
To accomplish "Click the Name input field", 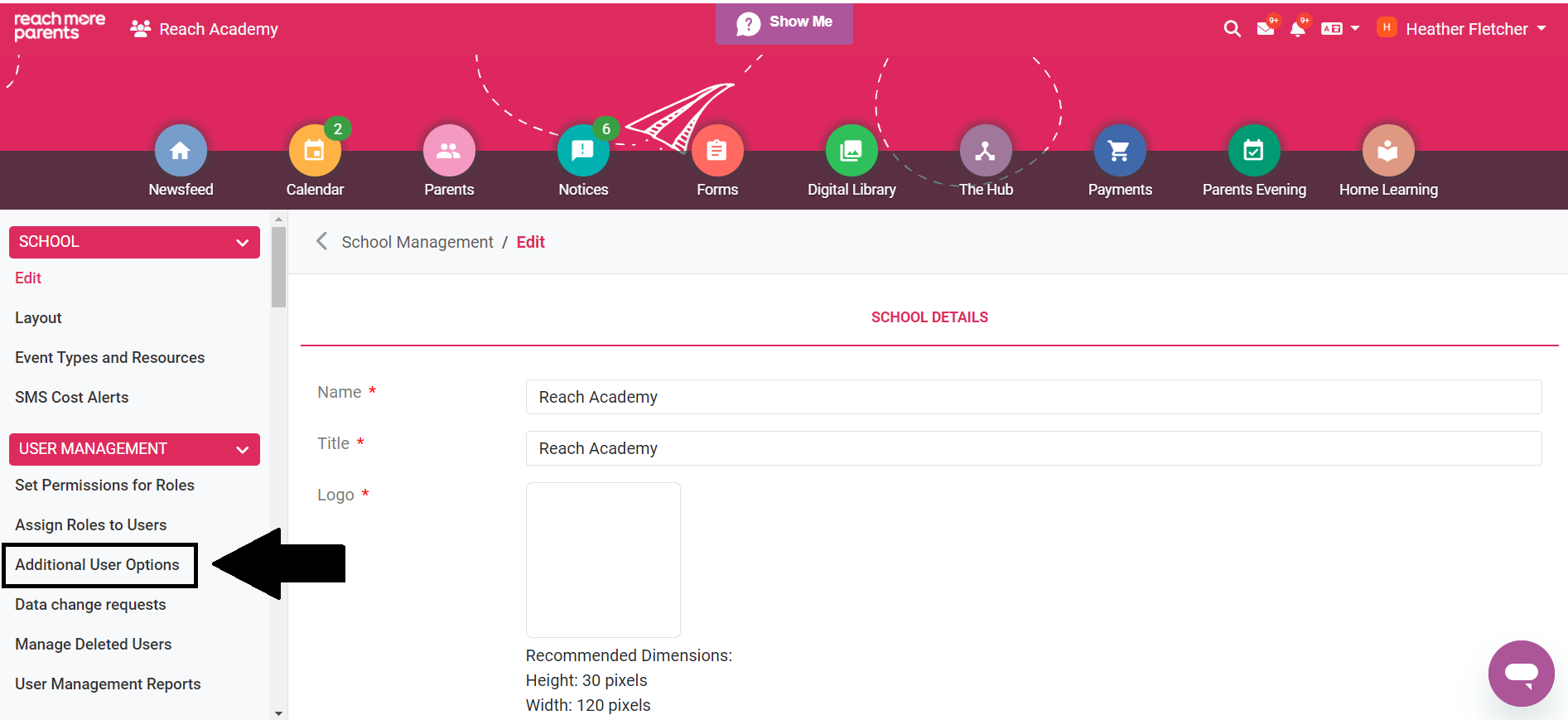I will (x=1033, y=397).
